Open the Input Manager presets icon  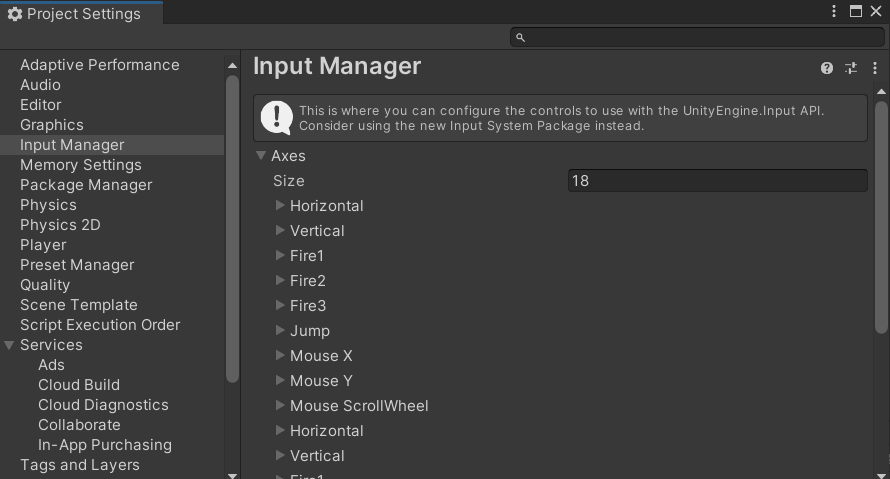[x=850, y=68]
